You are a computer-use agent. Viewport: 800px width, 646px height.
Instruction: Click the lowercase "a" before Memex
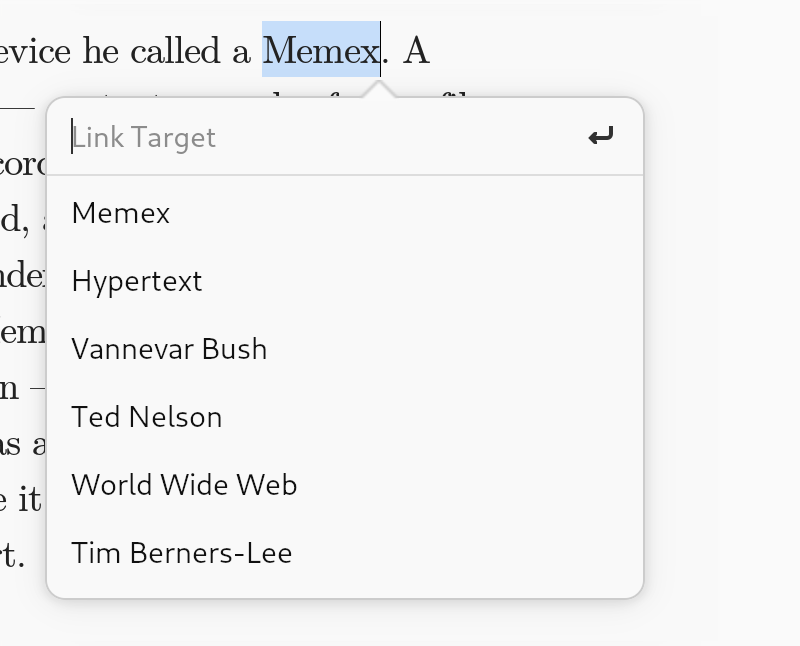(x=241, y=52)
